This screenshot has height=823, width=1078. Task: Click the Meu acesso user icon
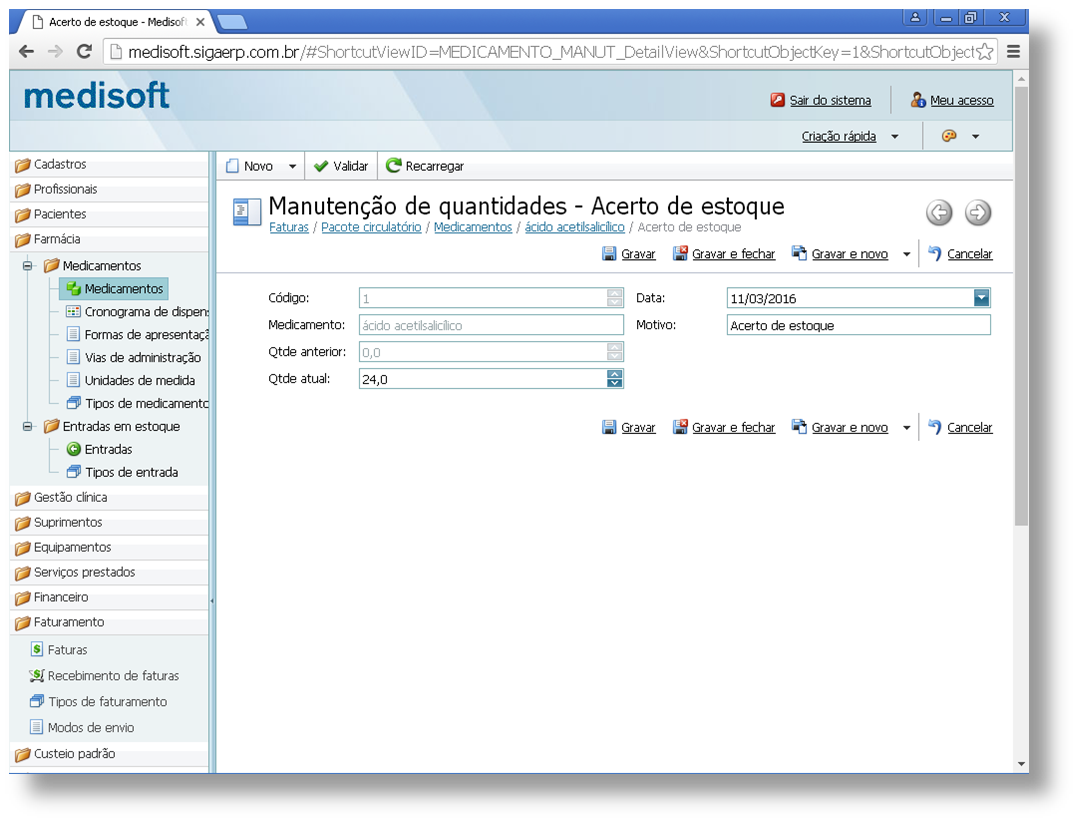[918, 100]
